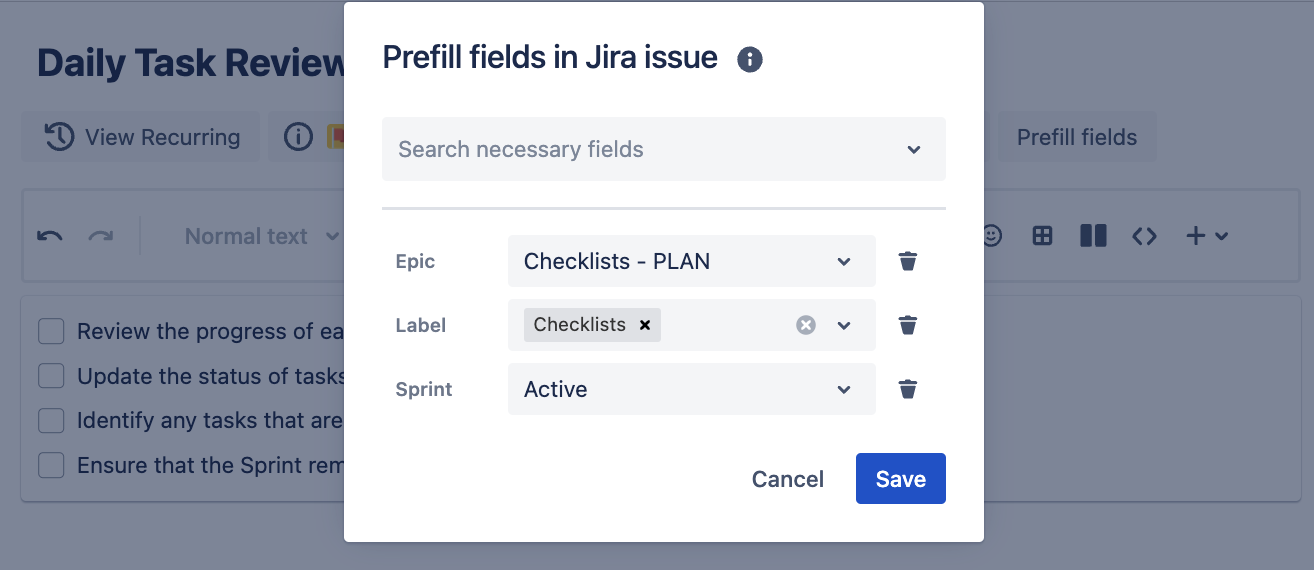This screenshot has width=1314, height=570.
Task: Delete the Epic prefill field
Action: click(x=908, y=261)
